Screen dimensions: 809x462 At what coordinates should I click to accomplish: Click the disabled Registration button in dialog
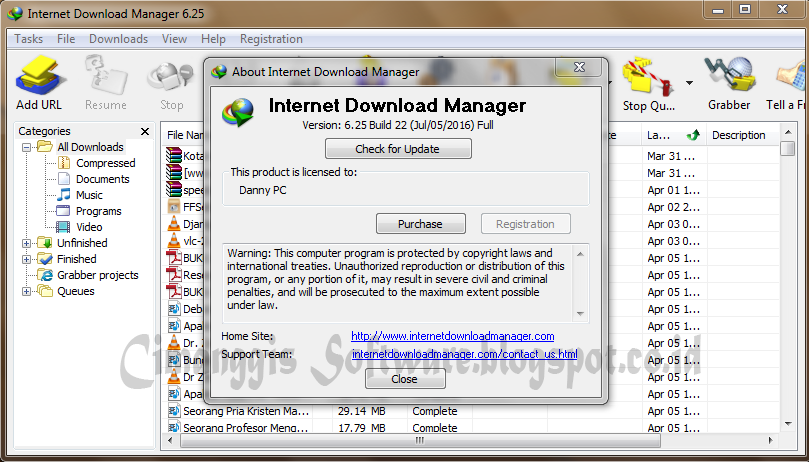525,224
